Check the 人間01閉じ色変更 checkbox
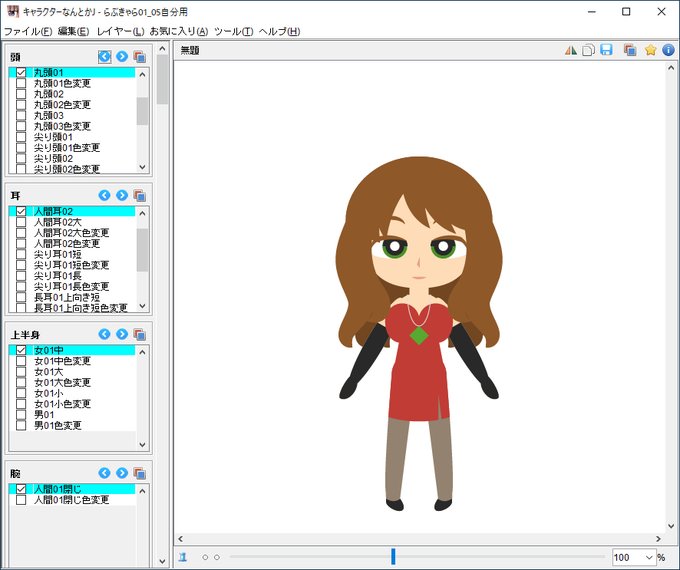The image size is (680, 570). click(21, 499)
